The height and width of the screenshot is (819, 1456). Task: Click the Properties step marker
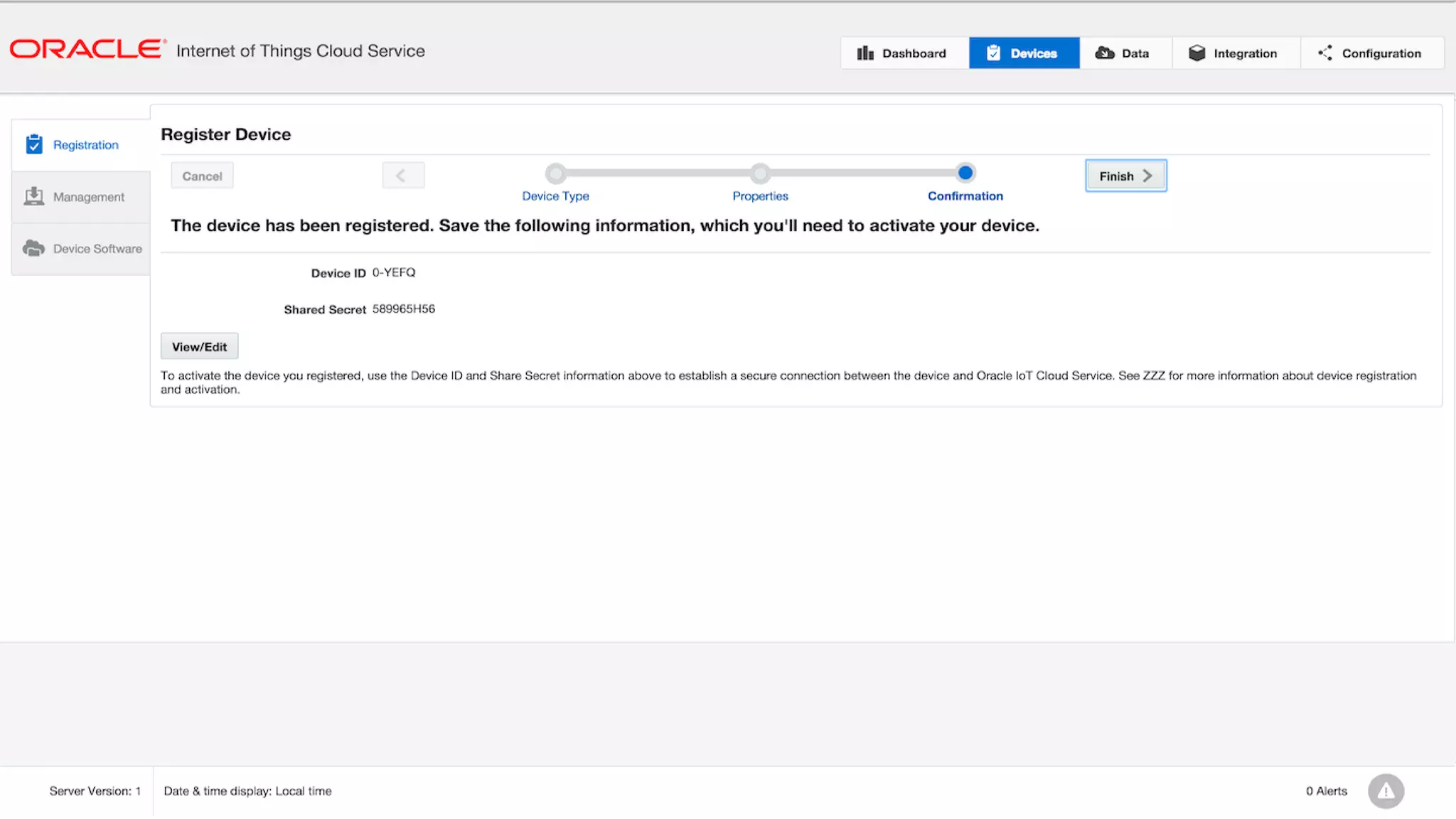760,173
